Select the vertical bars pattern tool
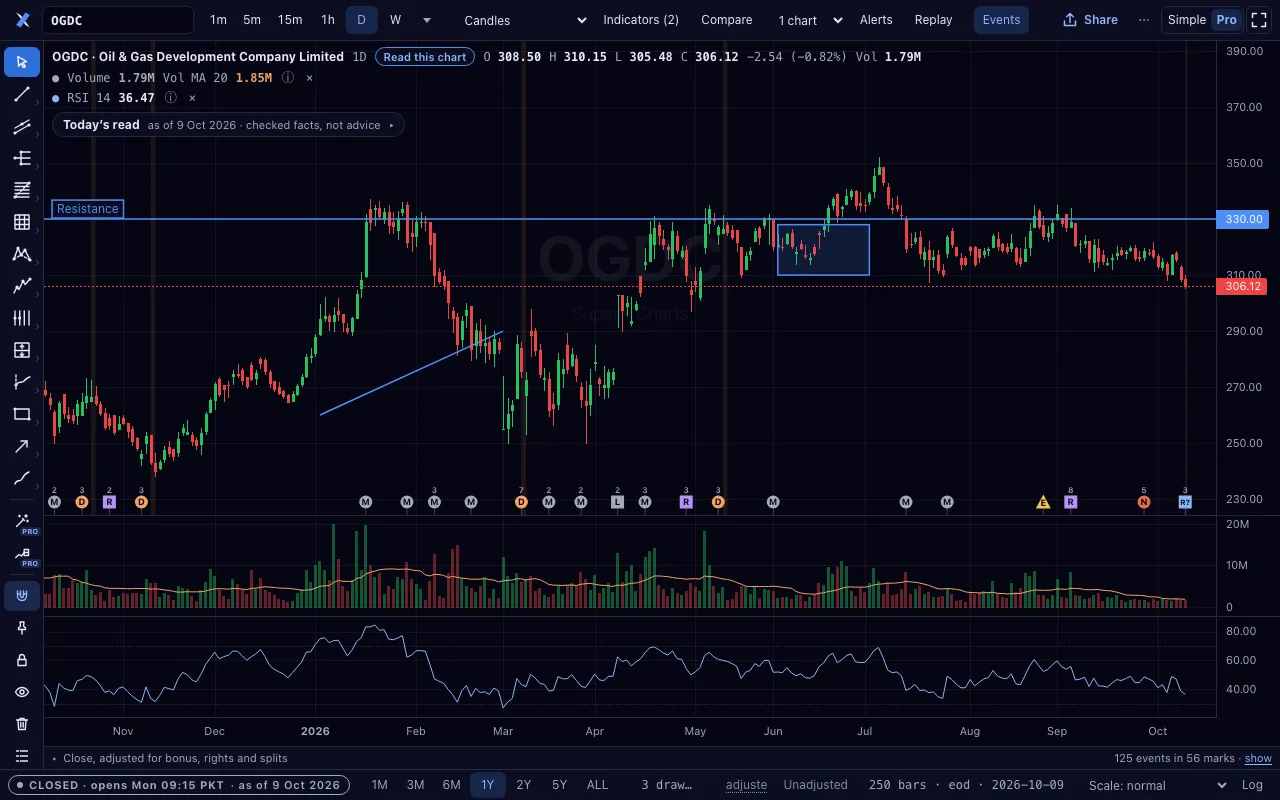The height and width of the screenshot is (800, 1280). click(x=22, y=318)
